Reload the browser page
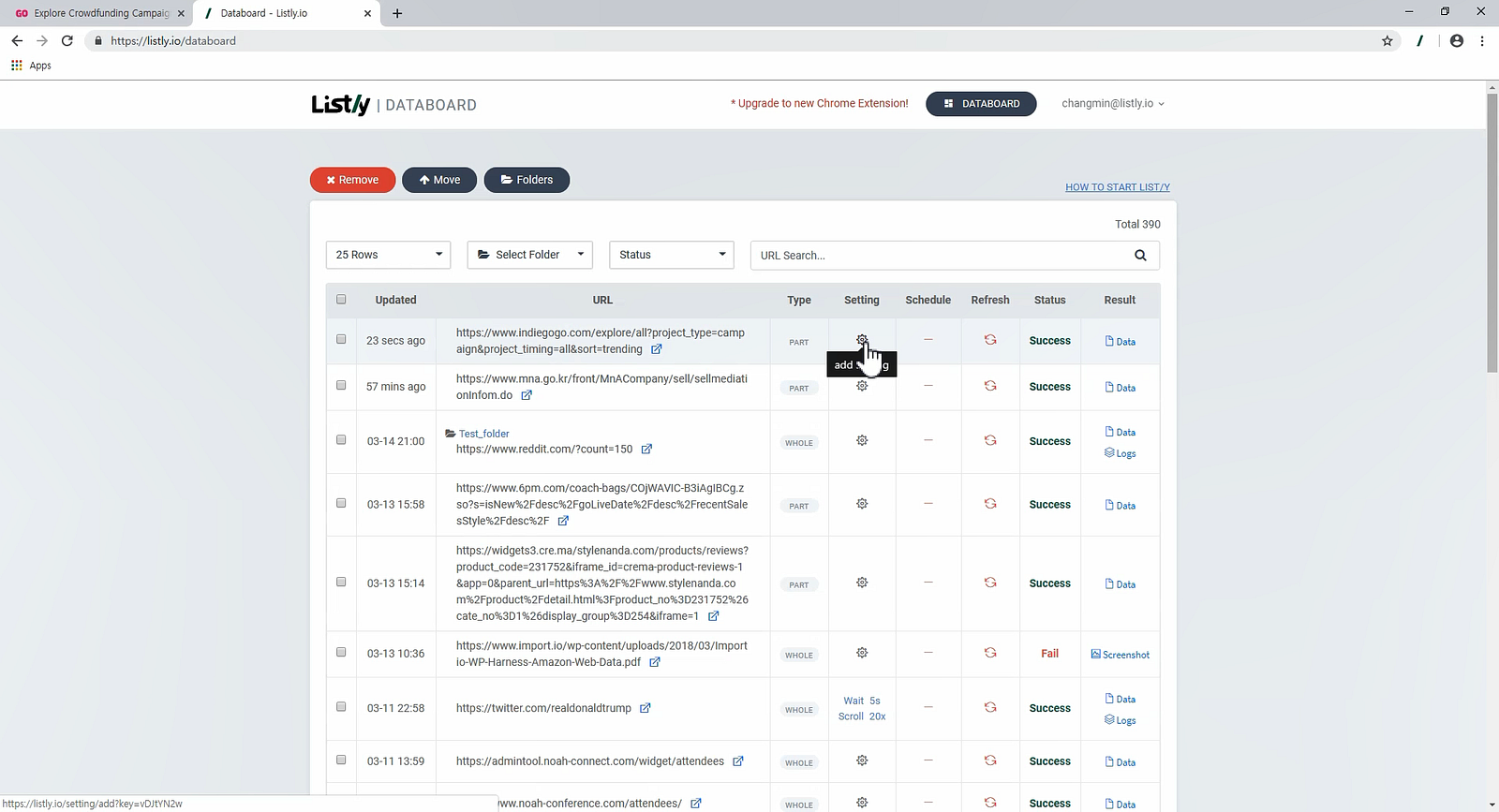1499x812 pixels. point(67,41)
